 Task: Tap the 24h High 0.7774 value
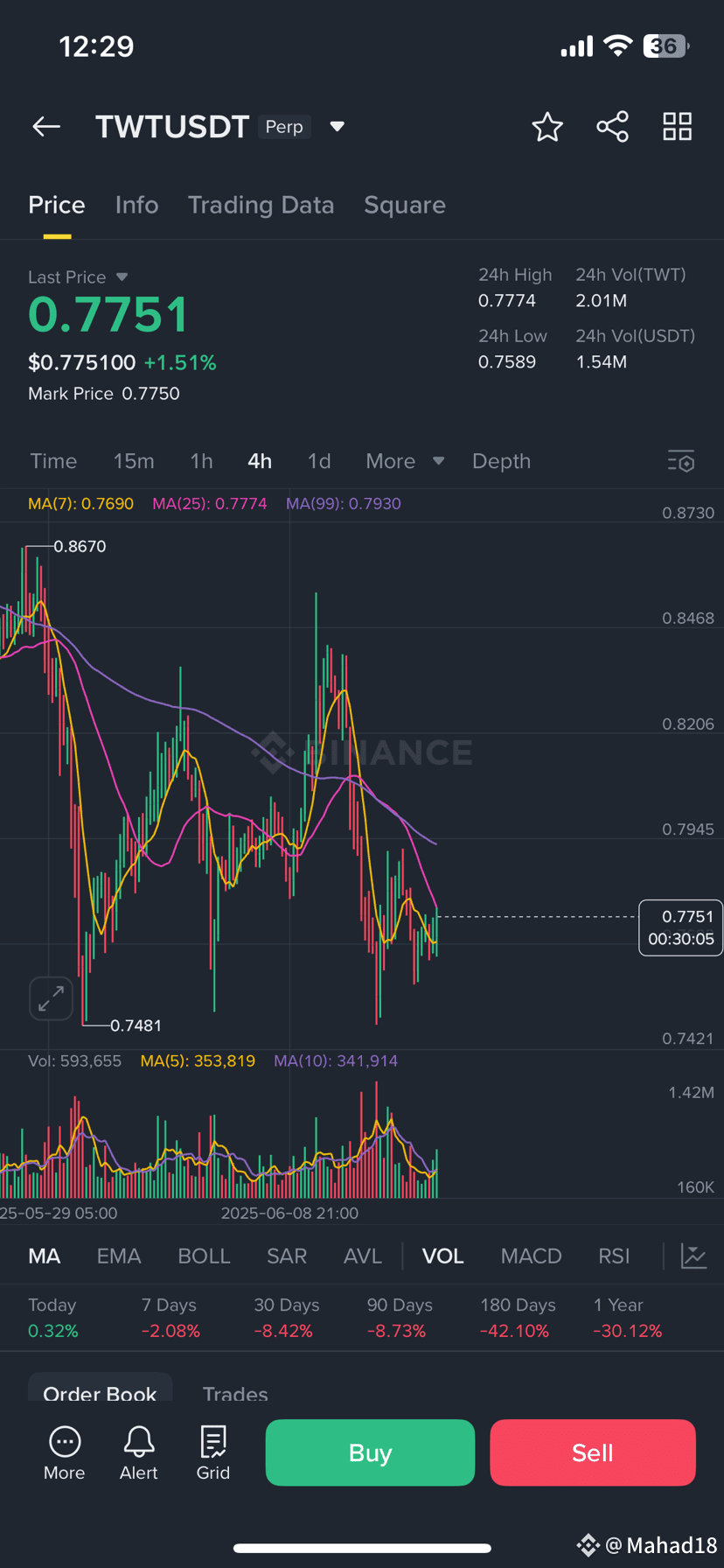tap(507, 301)
